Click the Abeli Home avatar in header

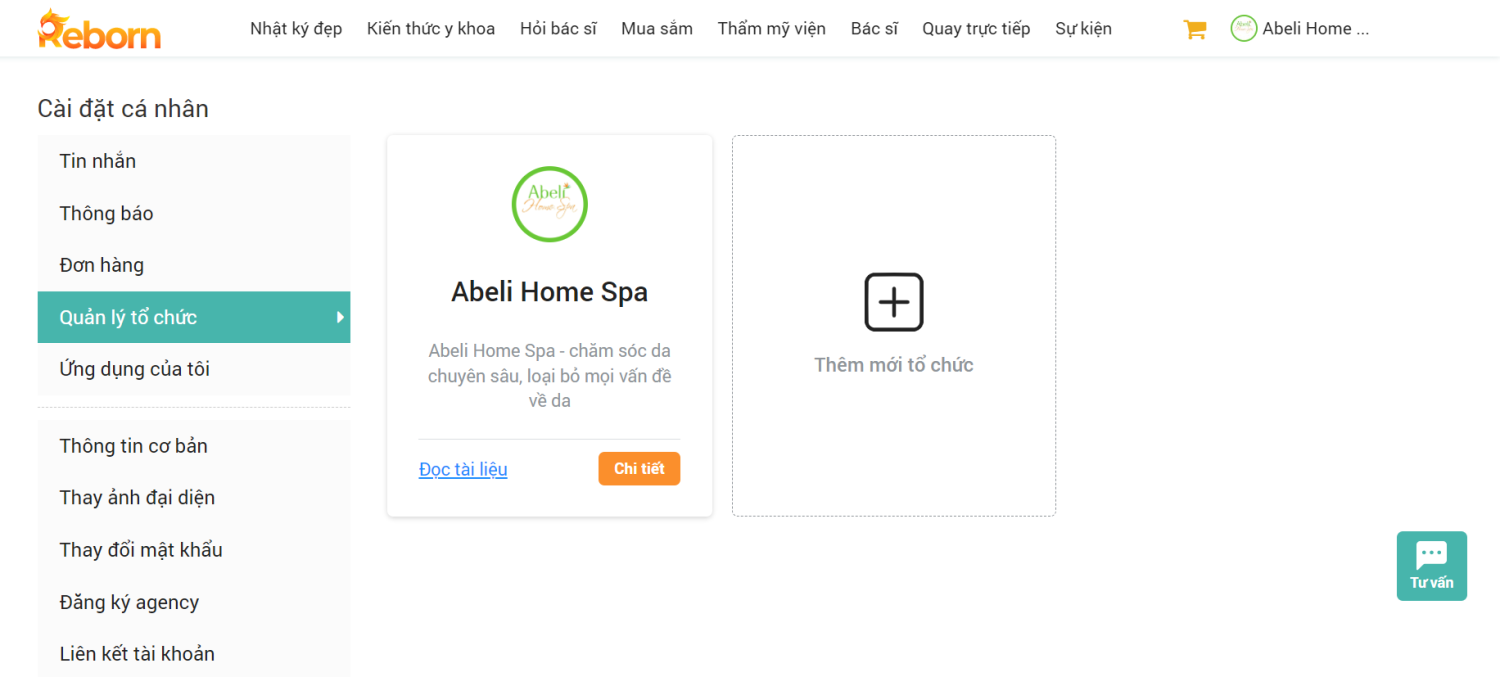1244,29
